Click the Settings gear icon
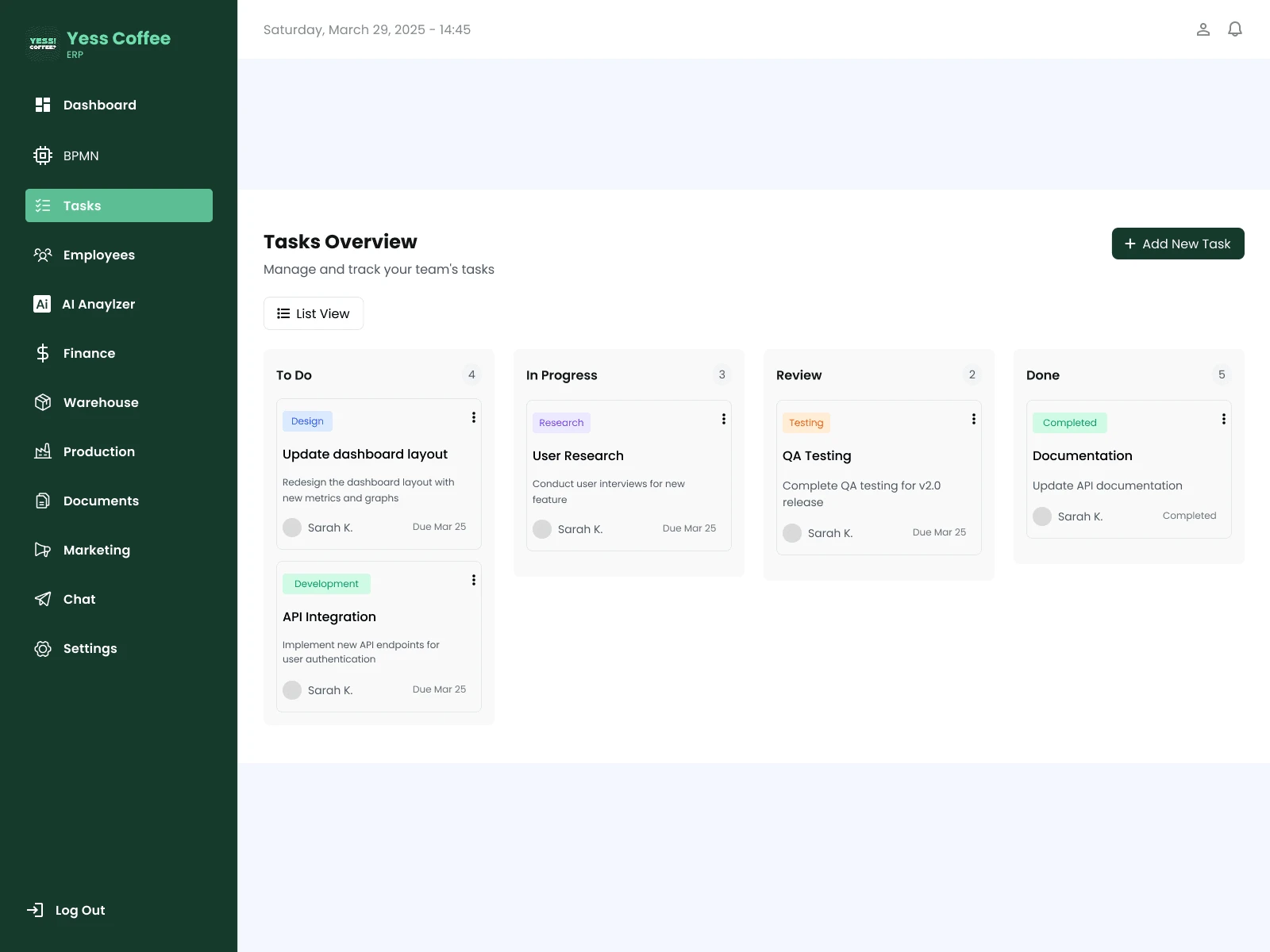This screenshot has height=952, width=1270. [43, 648]
